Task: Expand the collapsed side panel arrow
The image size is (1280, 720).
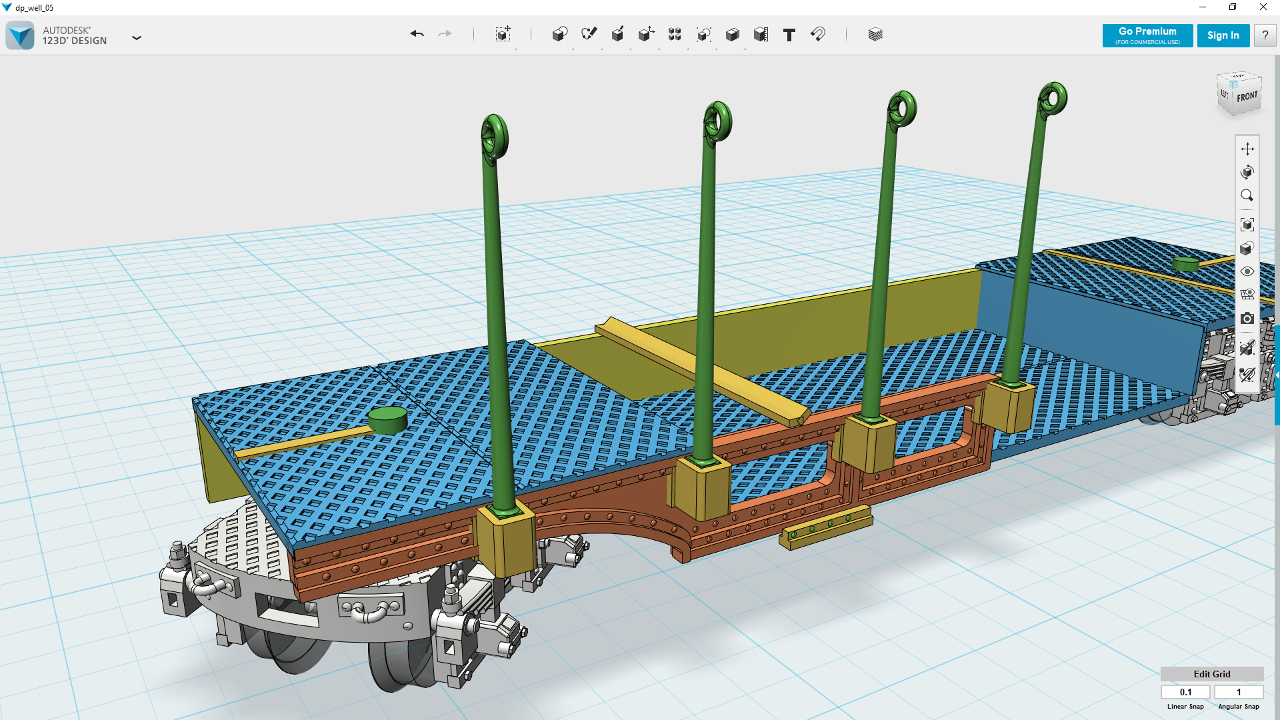Action: pyautogui.click(x=1277, y=375)
